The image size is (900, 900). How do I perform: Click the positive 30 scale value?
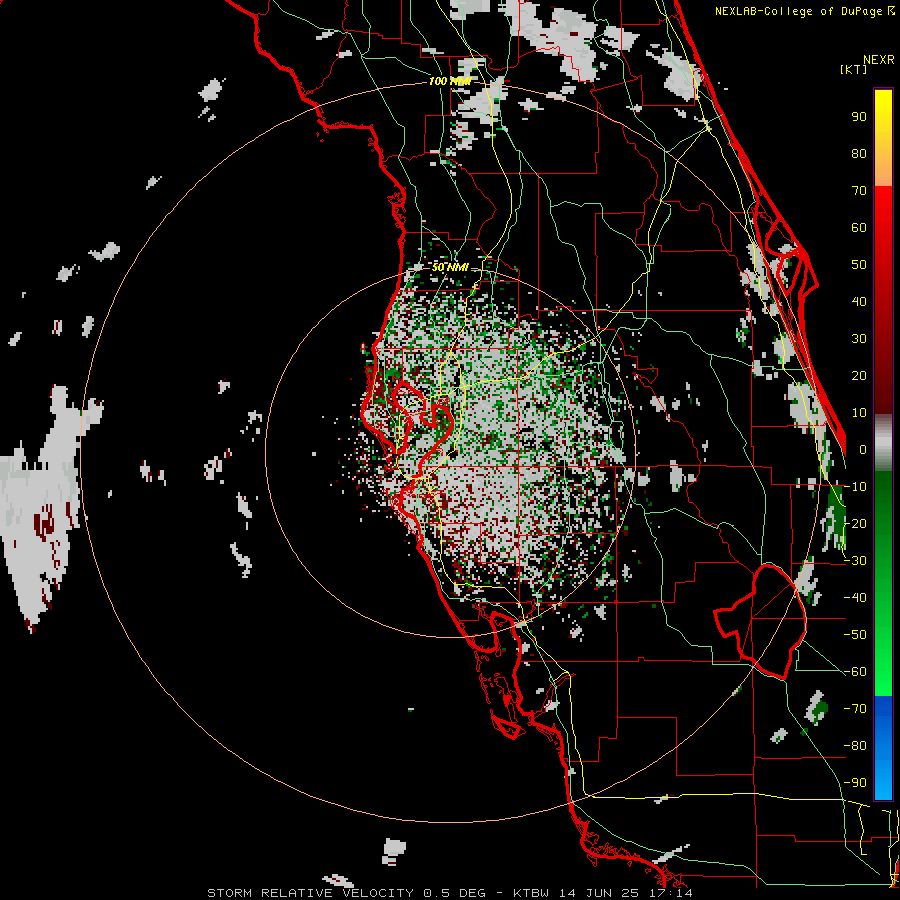tap(859, 339)
